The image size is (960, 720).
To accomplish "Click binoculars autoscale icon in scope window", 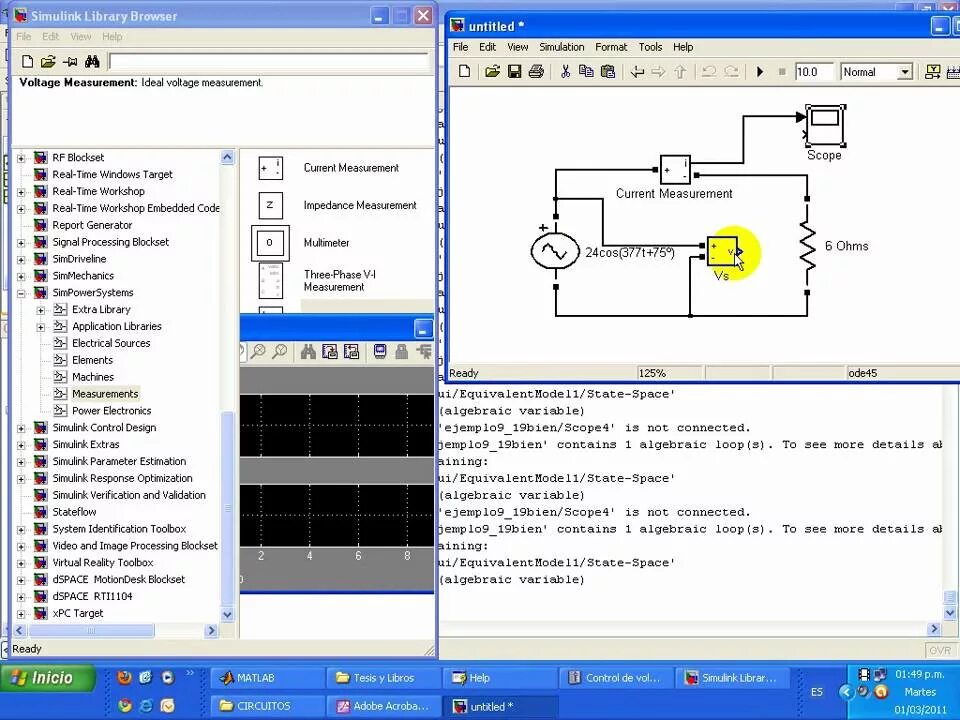I will click(308, 351).
